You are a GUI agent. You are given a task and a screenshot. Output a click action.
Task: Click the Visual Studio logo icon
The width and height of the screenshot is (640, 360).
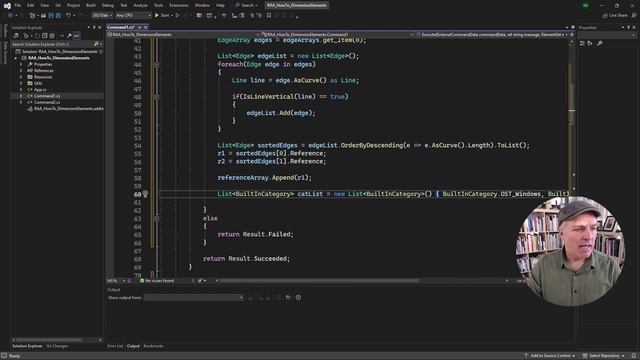click(x=7, y=6)
